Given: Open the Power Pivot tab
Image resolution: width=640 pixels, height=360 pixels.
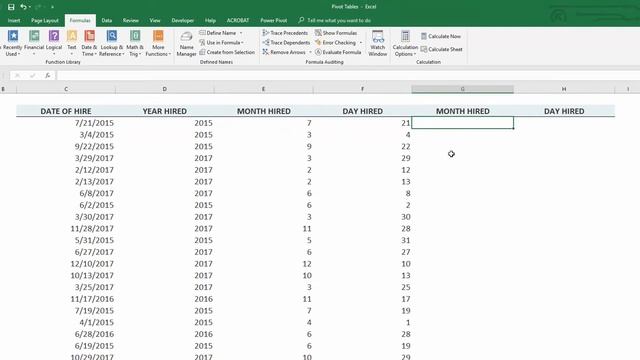Looking at the screenshot, I should pos(273,20).
